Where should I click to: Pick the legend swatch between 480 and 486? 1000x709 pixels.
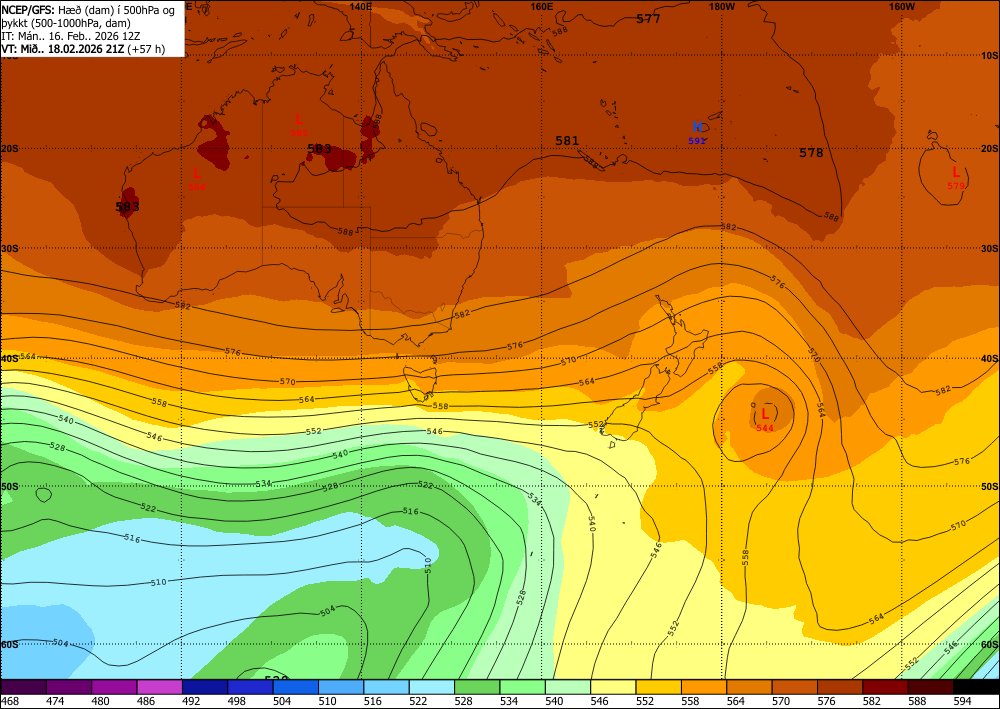click(114, 687)
